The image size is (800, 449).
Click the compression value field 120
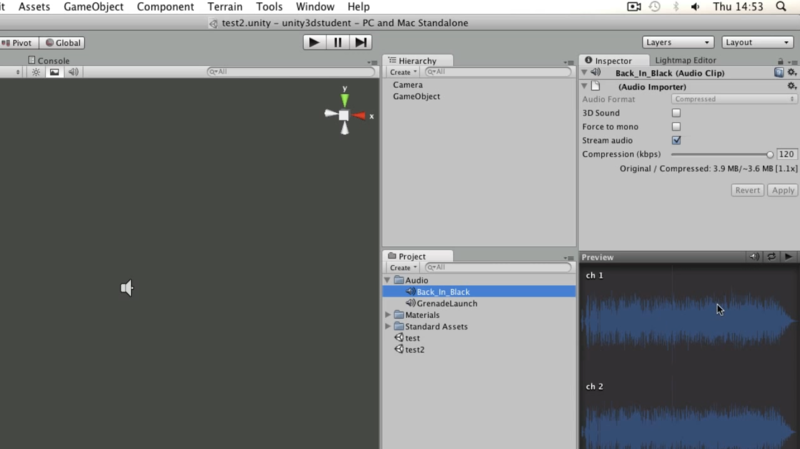coord(786,154)
